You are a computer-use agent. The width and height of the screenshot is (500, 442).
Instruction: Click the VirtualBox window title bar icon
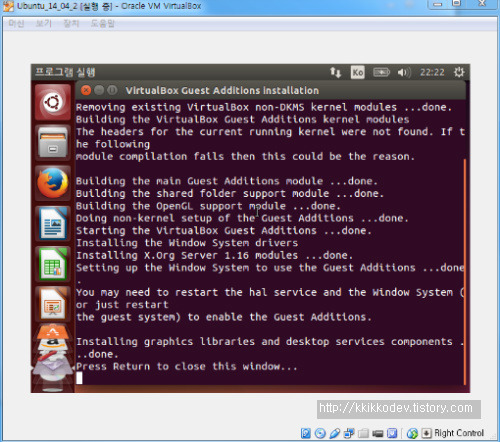(8, 6)
